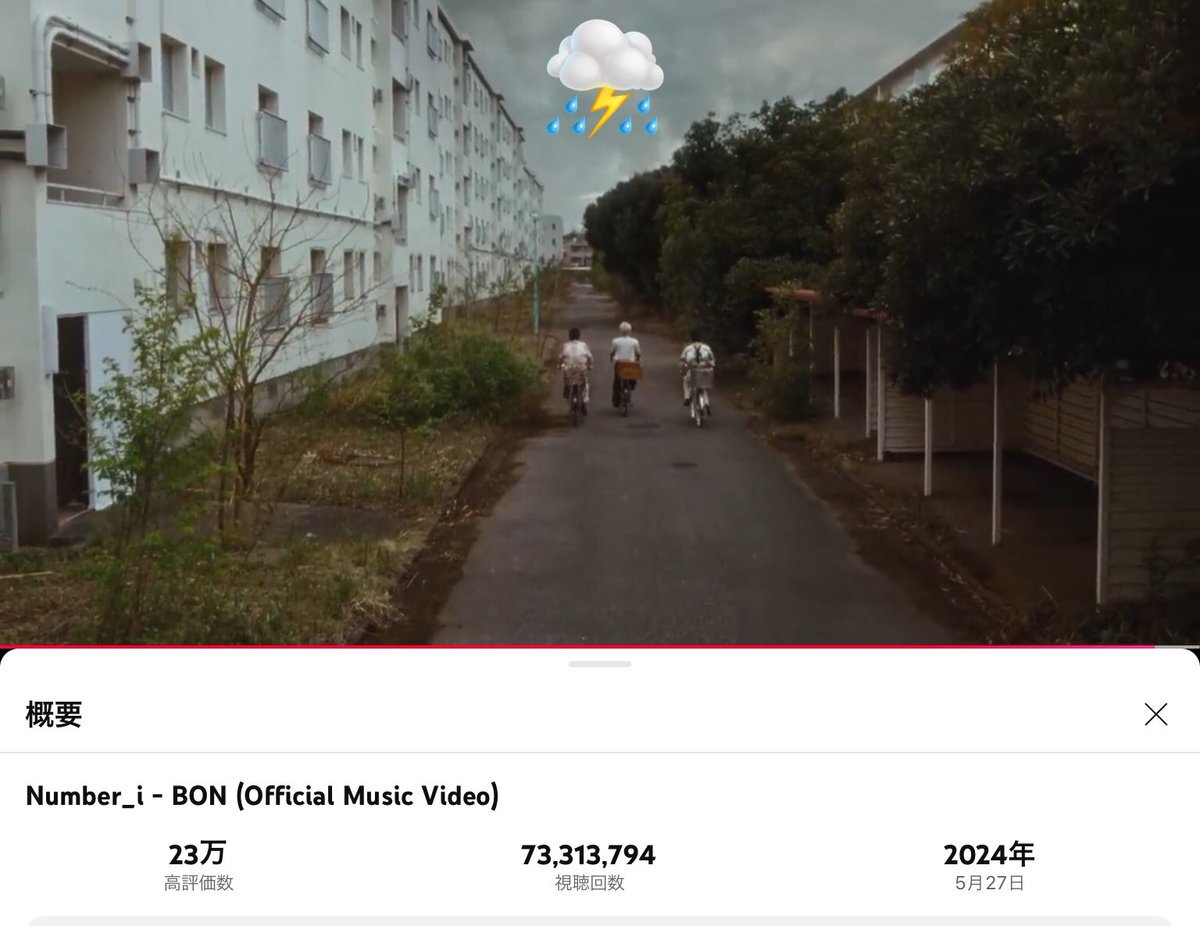Click the 高評価数 label
Screen dimensions: 1200x926
coord(198,883)
